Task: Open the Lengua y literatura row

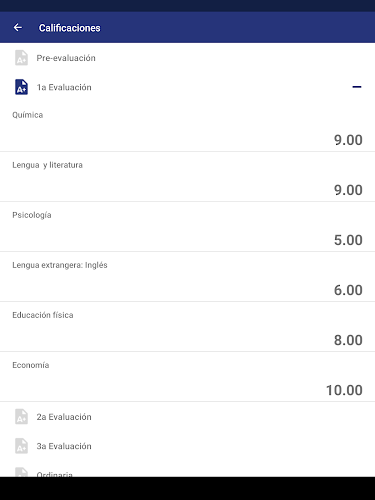Action: point(187,177)
